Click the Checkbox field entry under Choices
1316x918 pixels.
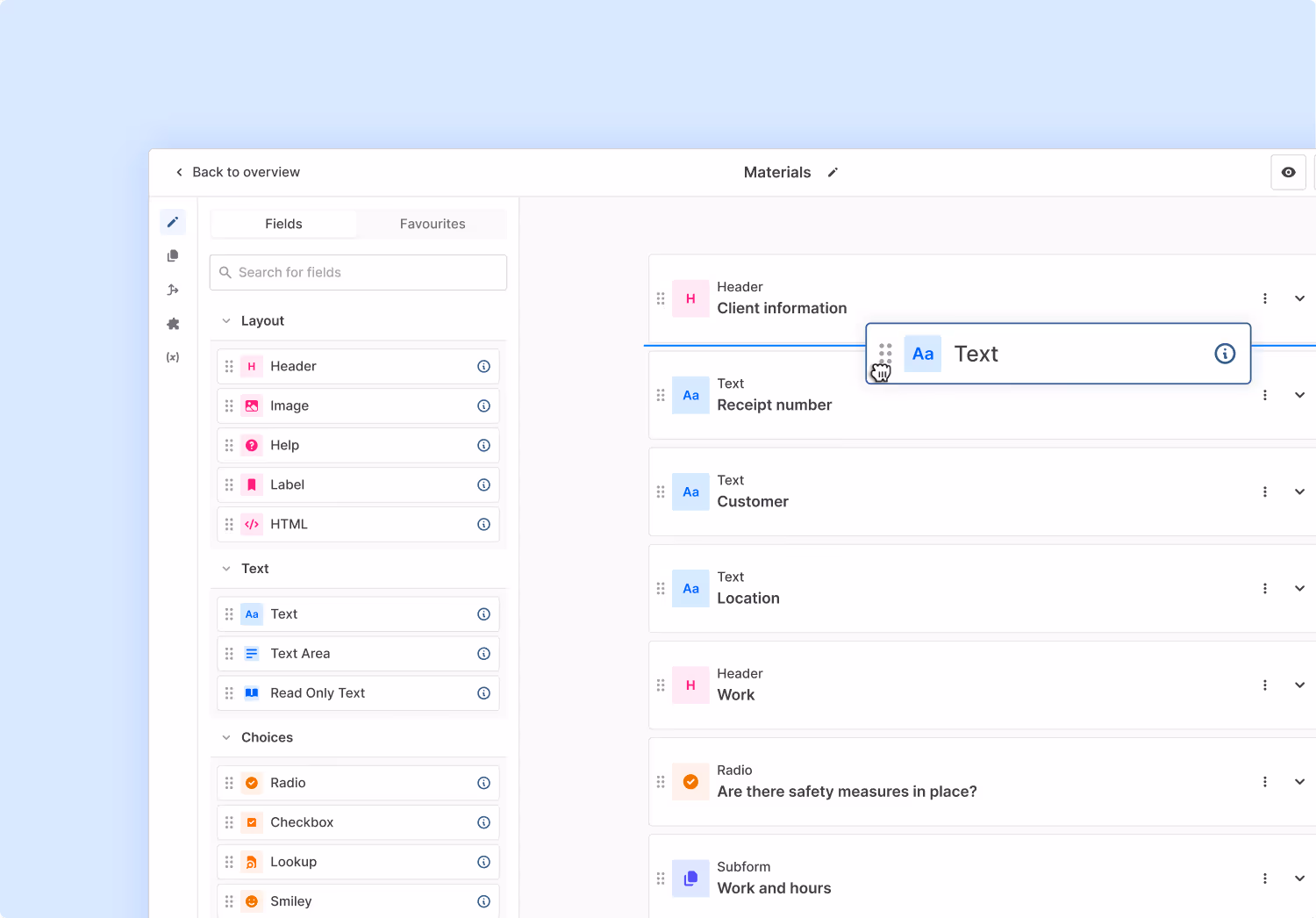click(x=302, y=822)
